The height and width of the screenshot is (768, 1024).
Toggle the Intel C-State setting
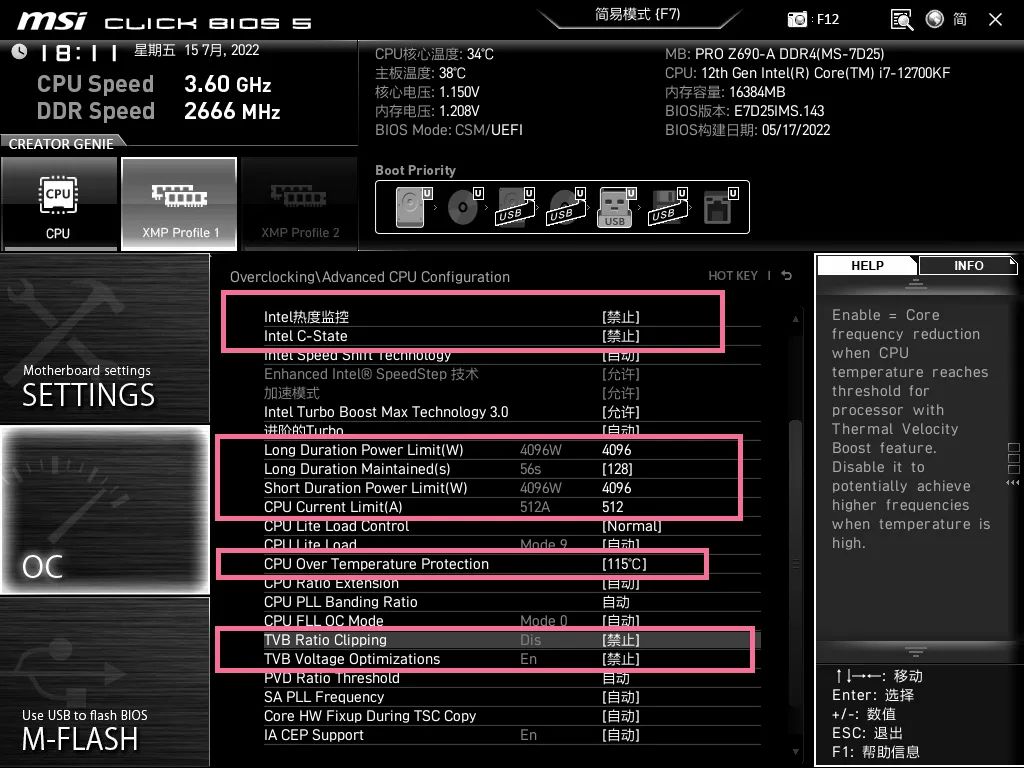tap(621, 336)
